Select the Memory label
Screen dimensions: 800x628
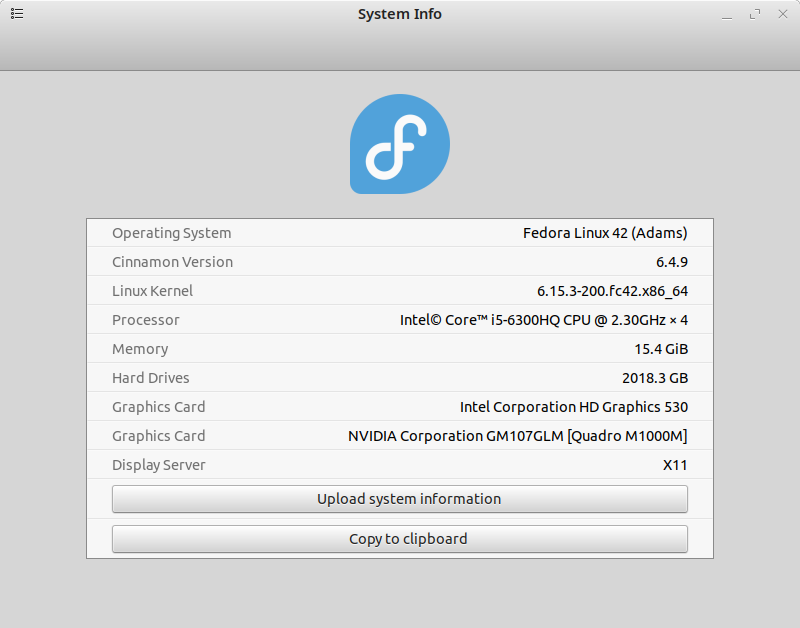[140, 349]
